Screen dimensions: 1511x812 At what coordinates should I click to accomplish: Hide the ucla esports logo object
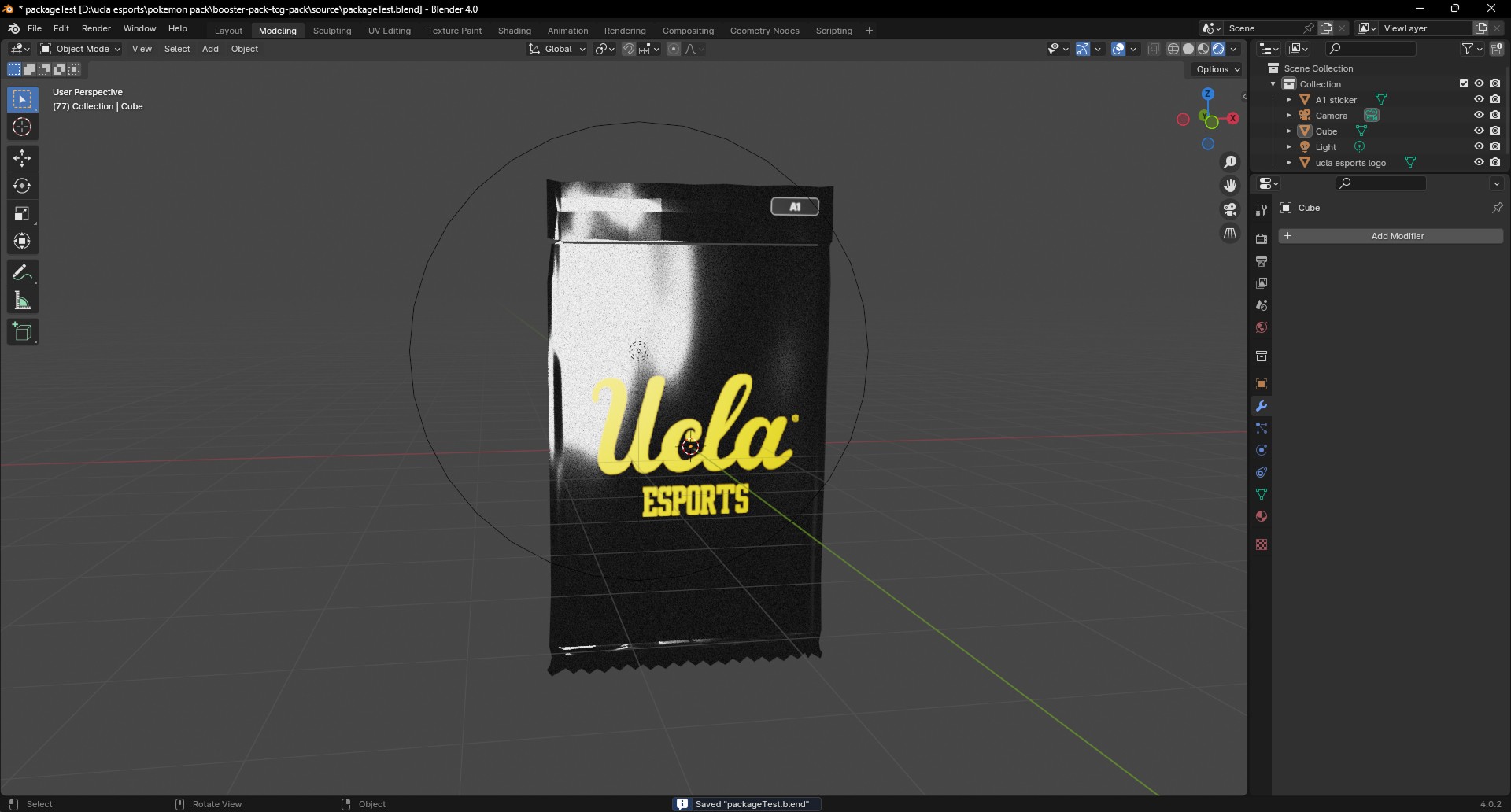(x=1479, y=163)
